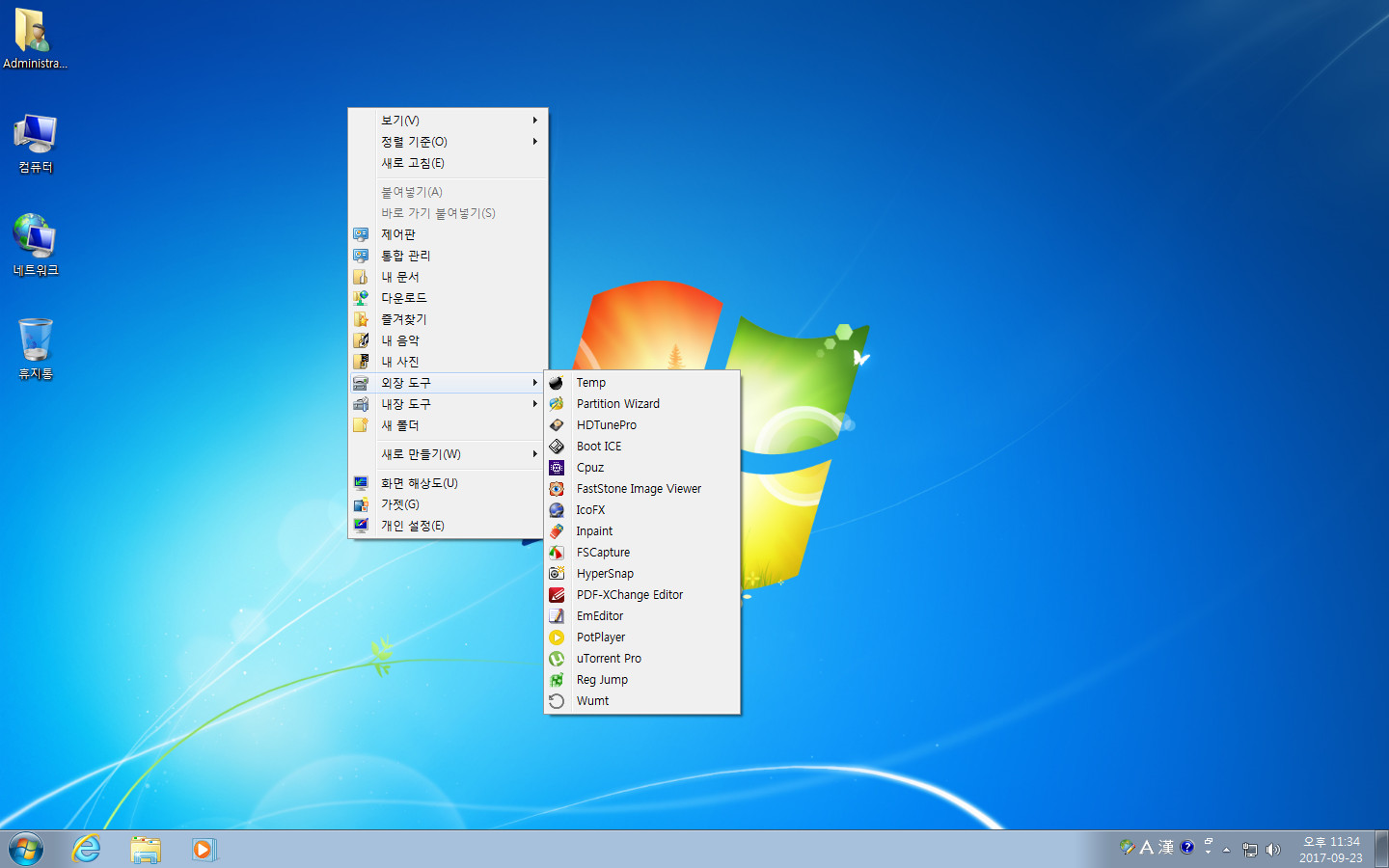Choose 새로 고침(E) in context menu
The width and height of the screenshot is (1389, 868).
click(449, 163)
